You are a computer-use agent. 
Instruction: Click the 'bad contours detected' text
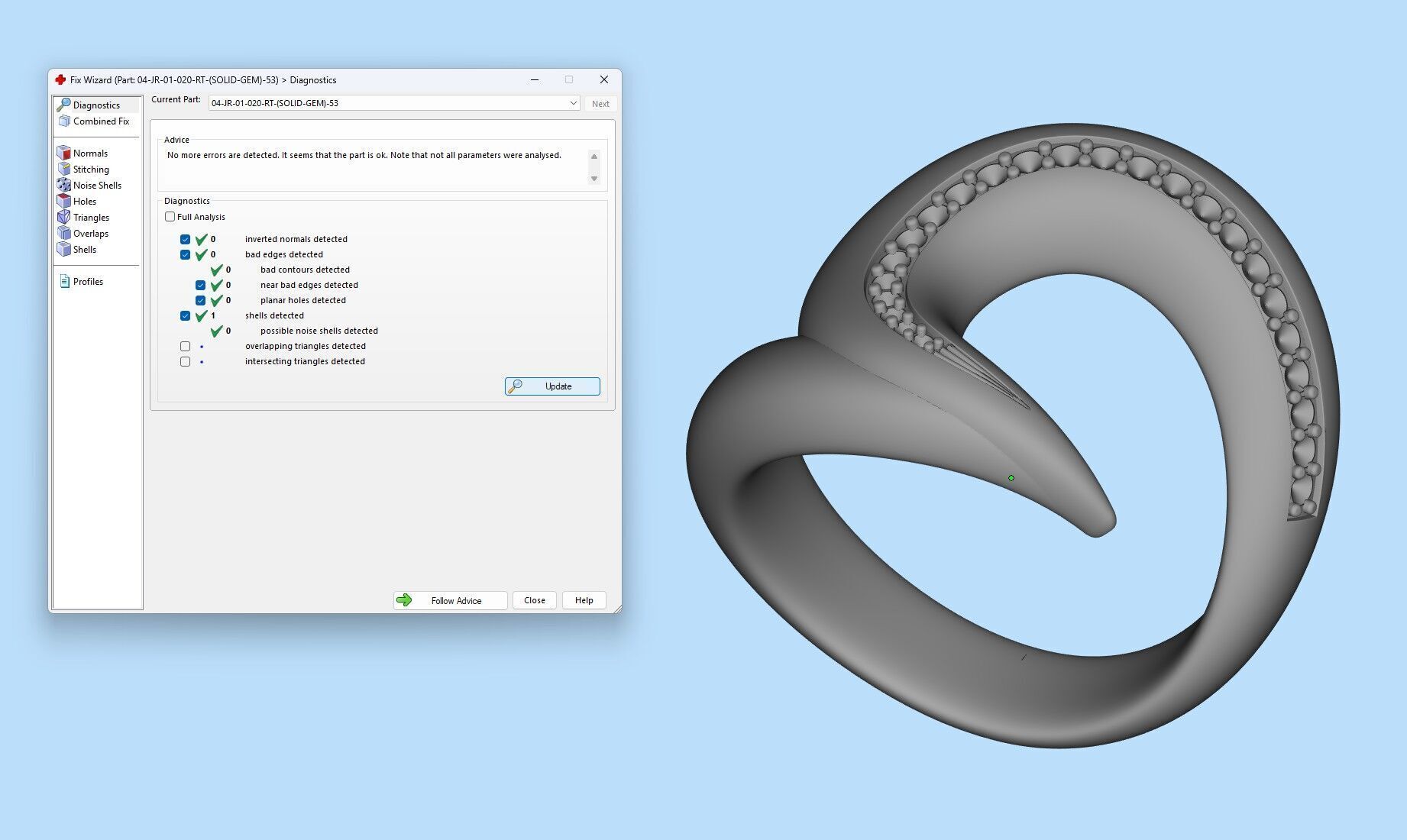click(x=305, y=270)
